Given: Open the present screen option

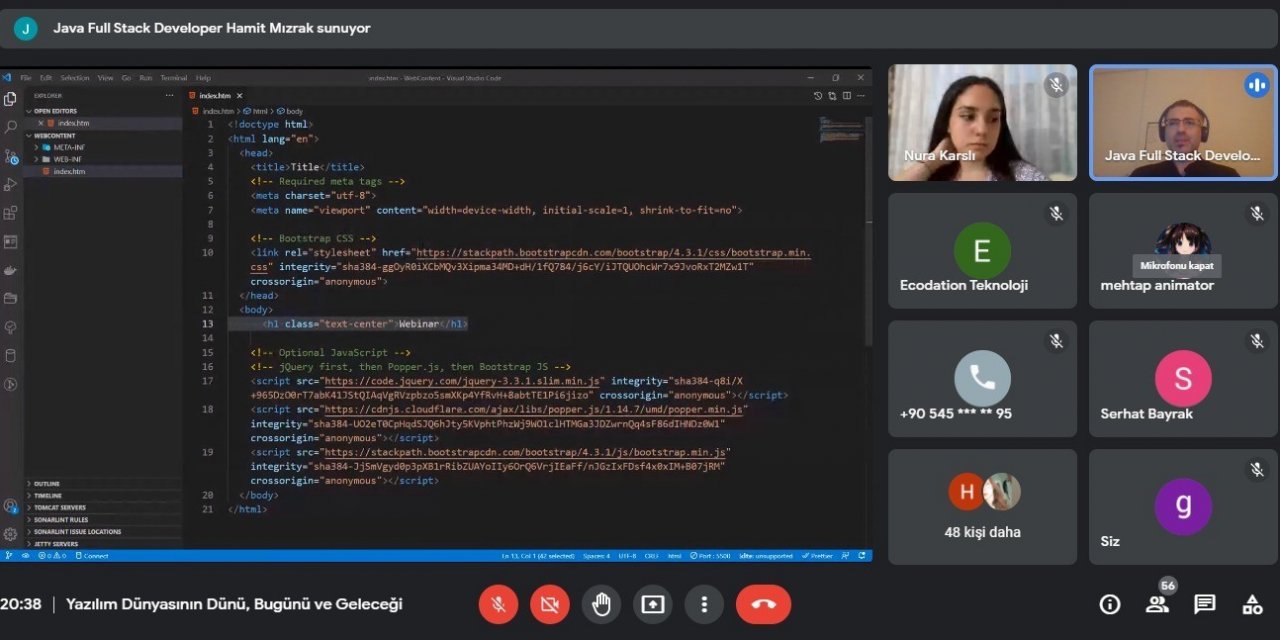Looking at the screenshot, I should click(x=653, y=604).
